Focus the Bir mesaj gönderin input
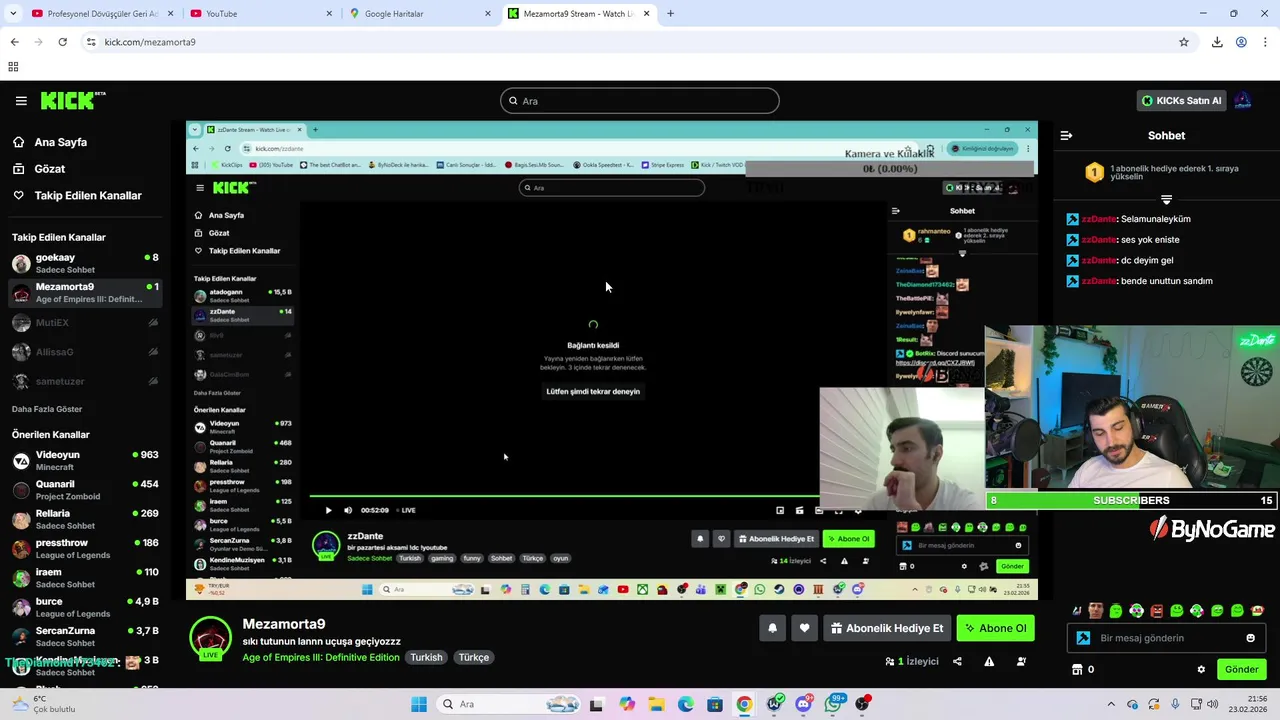Image resolution: width=1280 pixels, height=720 pixels. coord(1165,638)
